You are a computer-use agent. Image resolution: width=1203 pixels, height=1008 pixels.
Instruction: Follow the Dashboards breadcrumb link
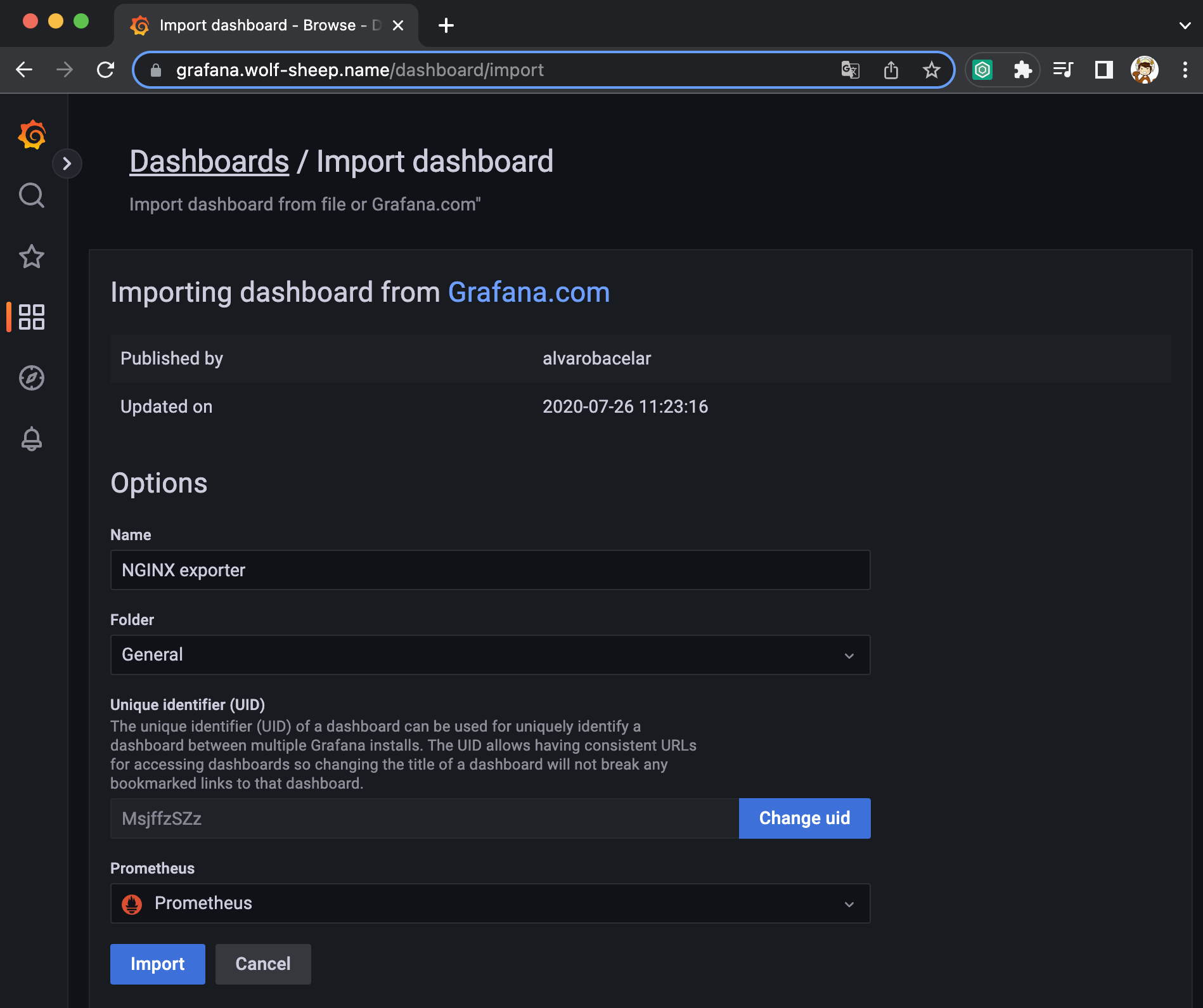pyautogui.click(x=209, y=161)
